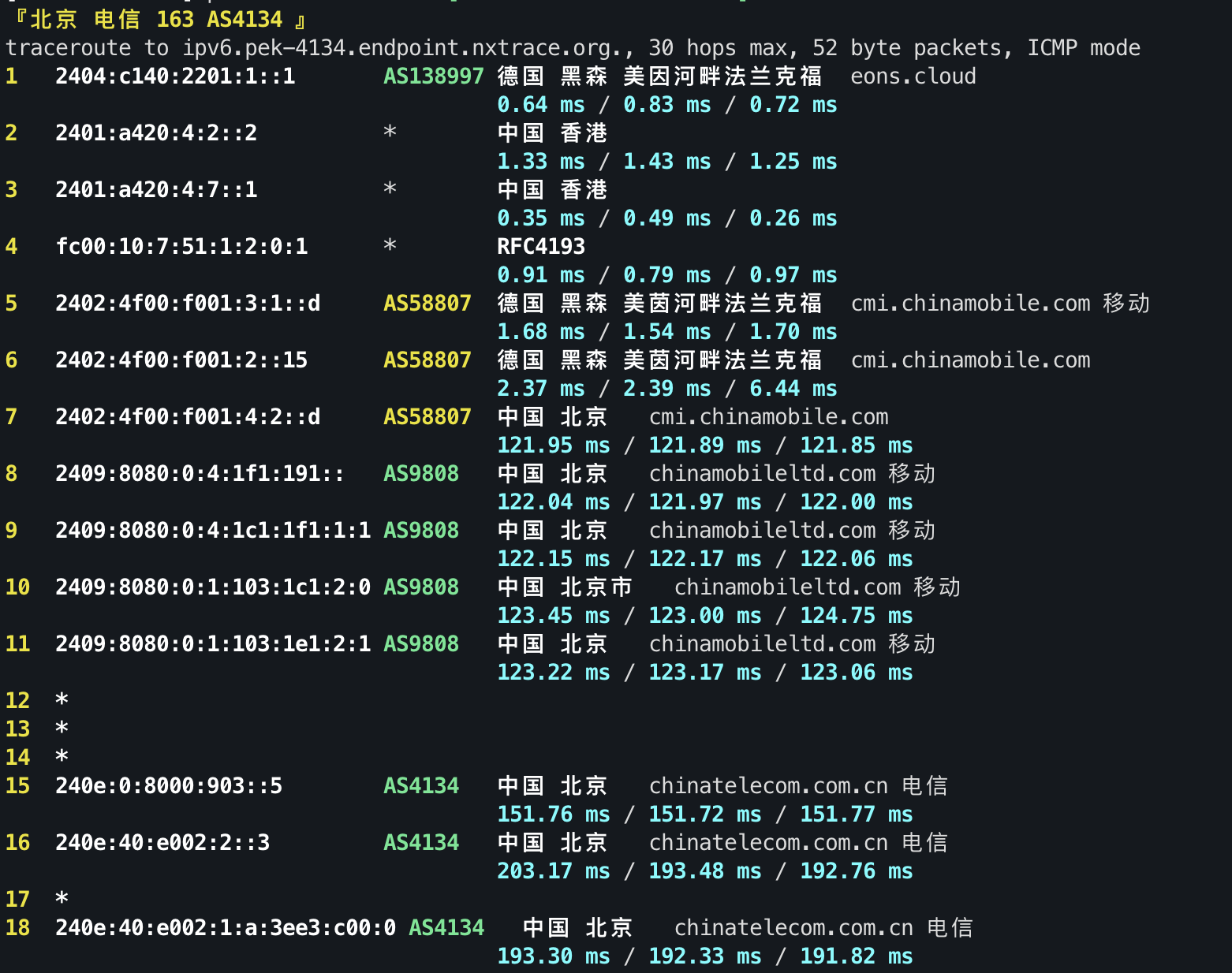Select the AS9808 label on hop 8
1232x973 pixels.
[x=420, y=473]
